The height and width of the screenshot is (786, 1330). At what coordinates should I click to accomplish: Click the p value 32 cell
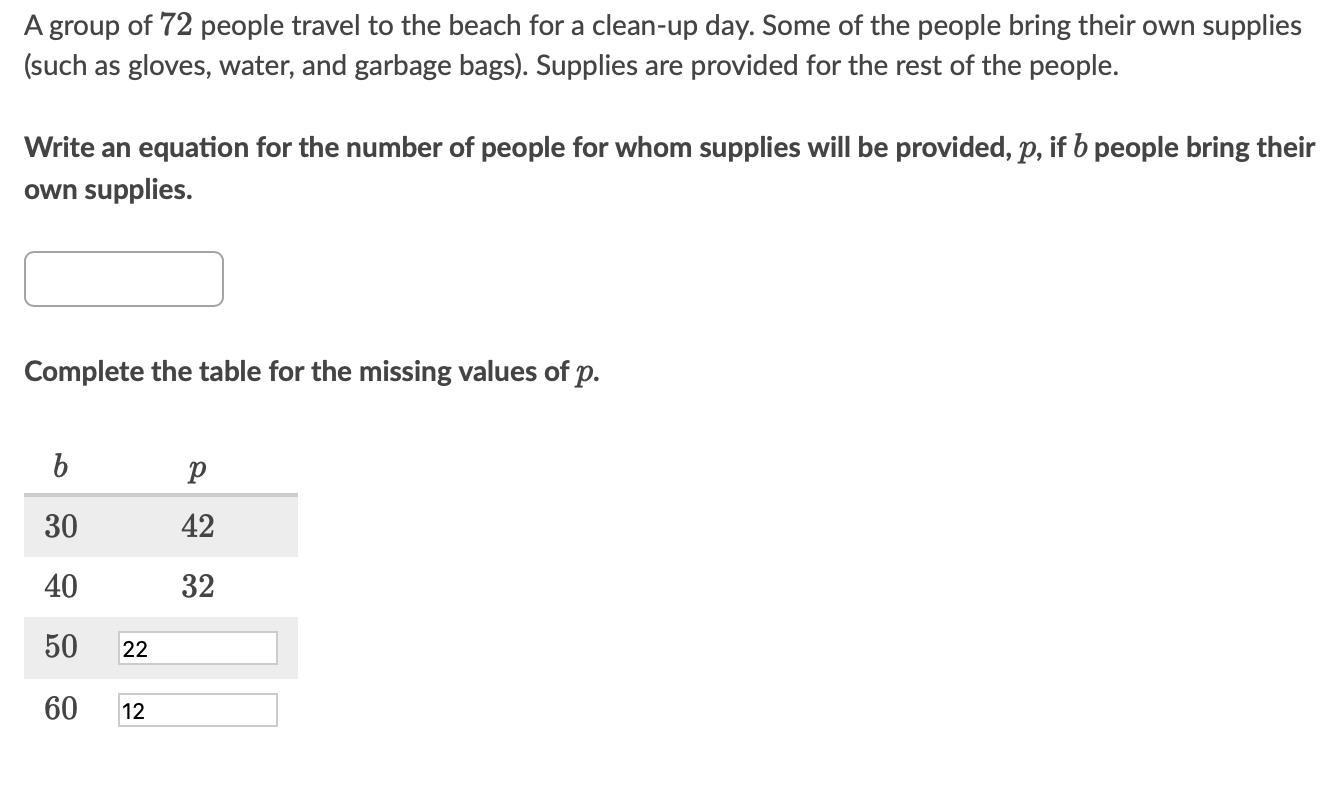click(x=198, y=586)
